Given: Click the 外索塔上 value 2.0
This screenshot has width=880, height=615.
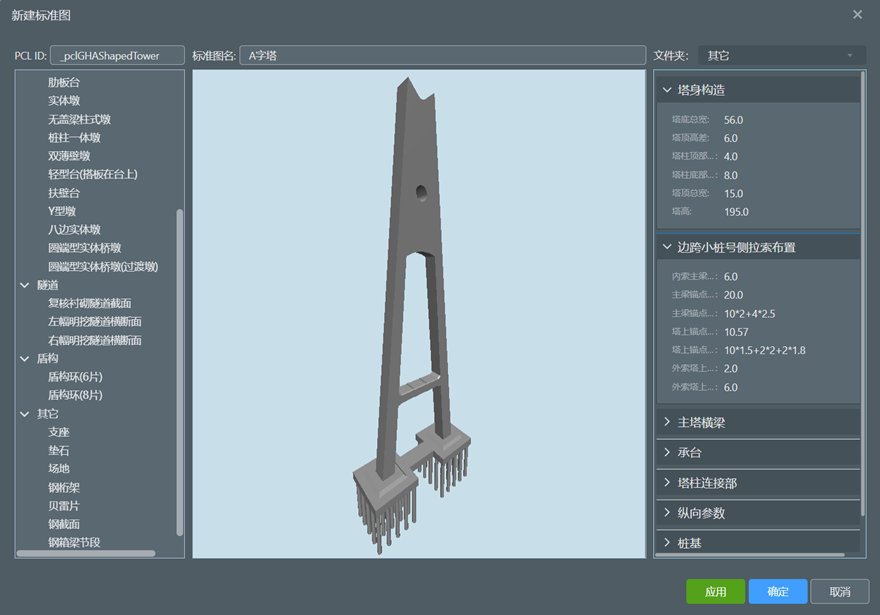Looking at the screenshot, I should [x=731, y=369].
